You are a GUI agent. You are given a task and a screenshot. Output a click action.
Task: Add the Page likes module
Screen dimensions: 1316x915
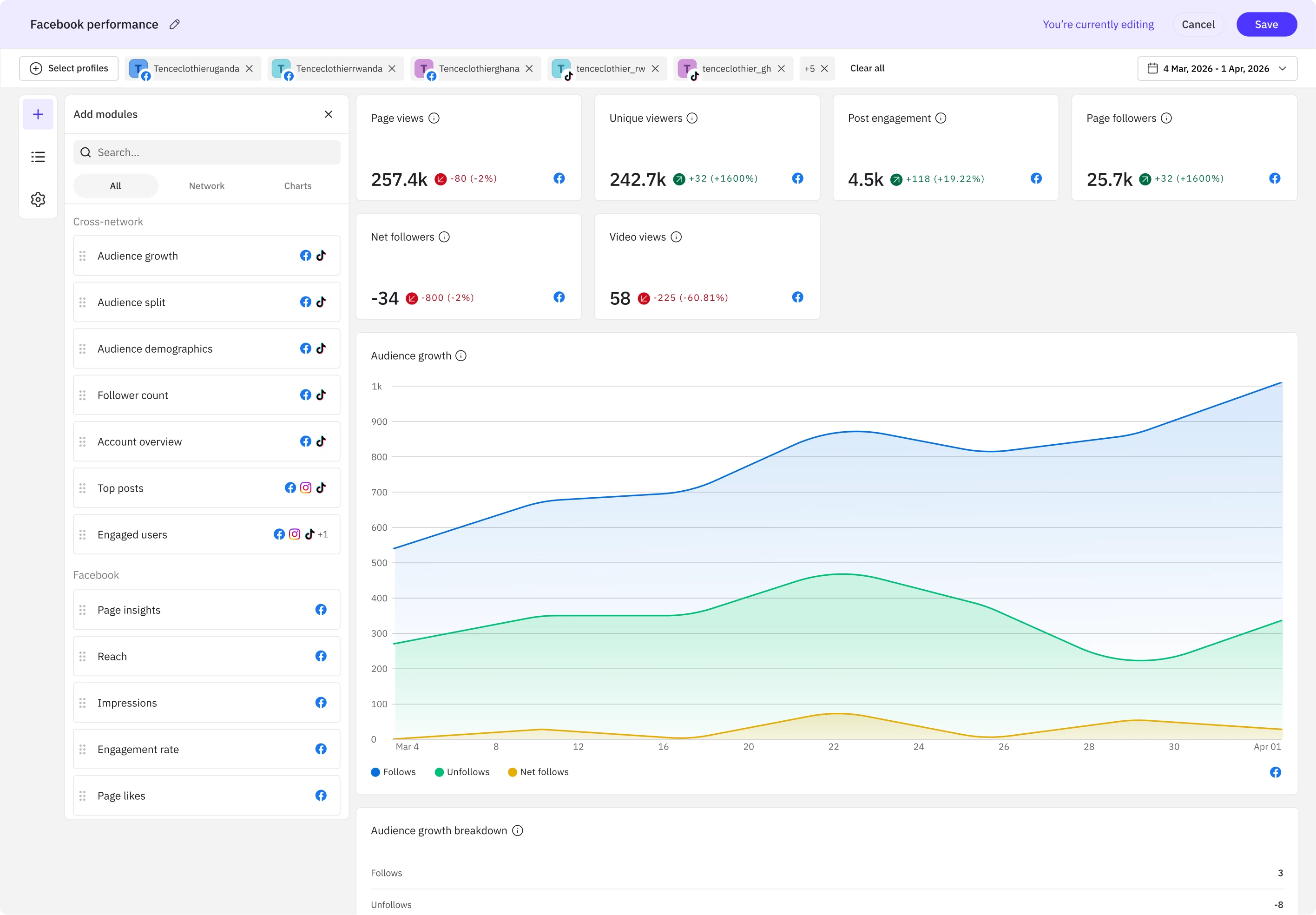point(207,796)
